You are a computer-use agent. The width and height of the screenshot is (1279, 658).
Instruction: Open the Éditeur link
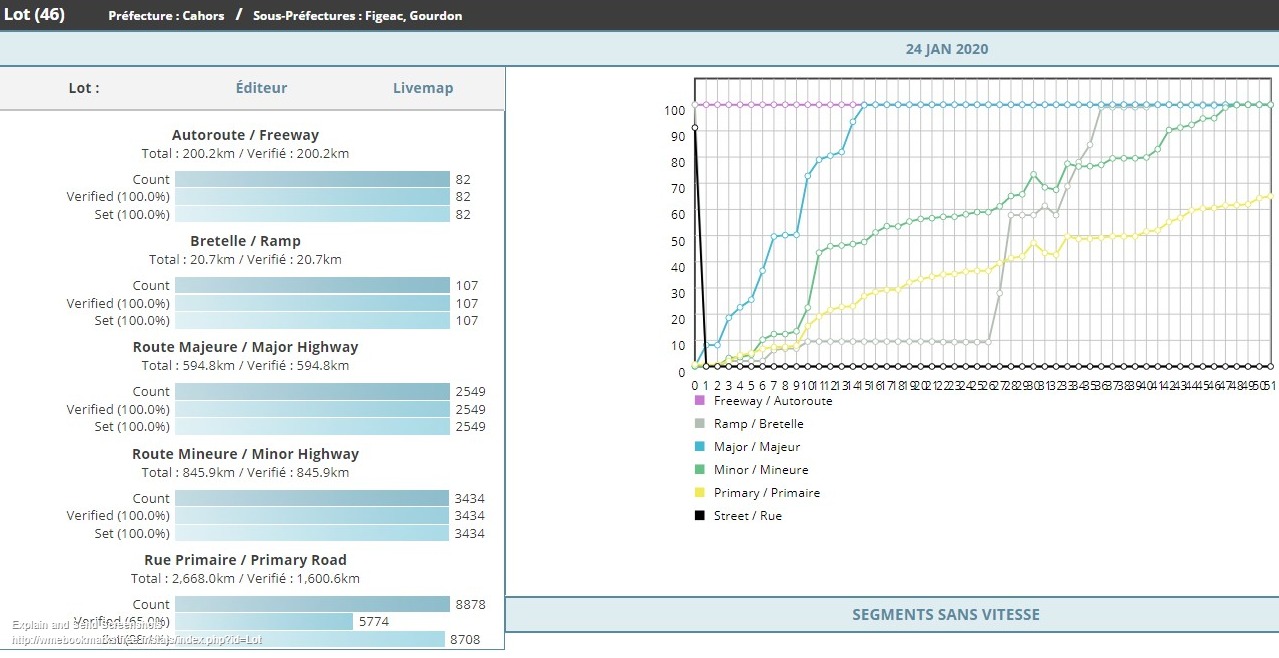[x=261, y=88]
